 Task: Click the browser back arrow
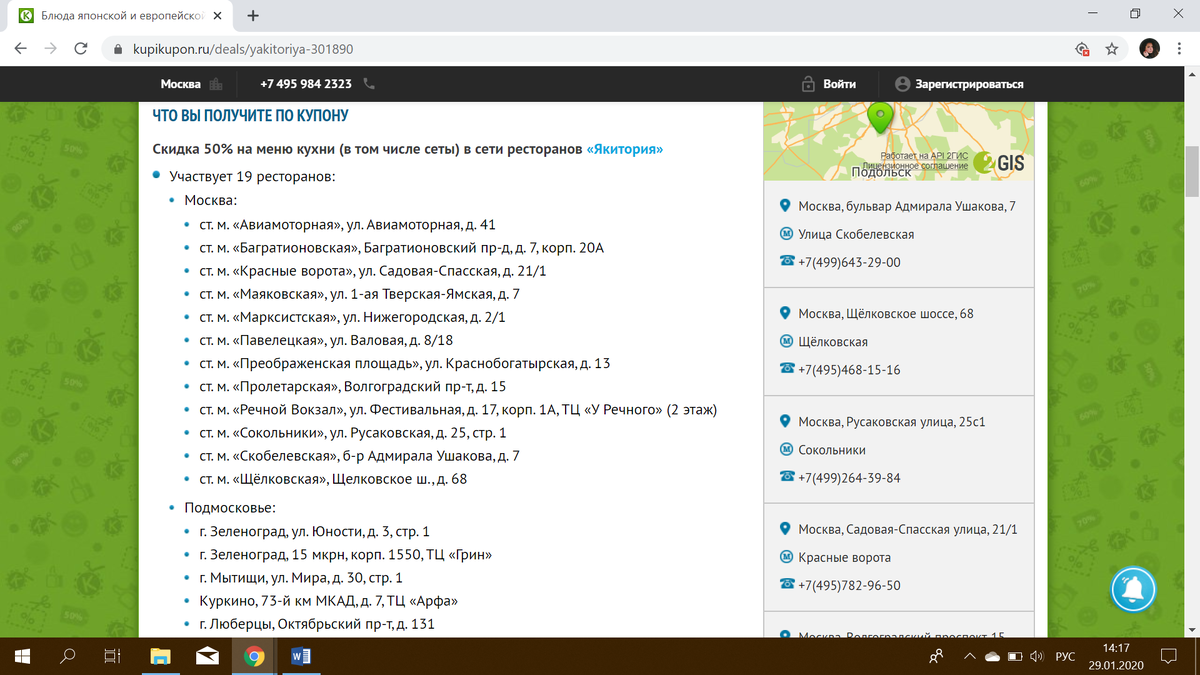point(21,48)
